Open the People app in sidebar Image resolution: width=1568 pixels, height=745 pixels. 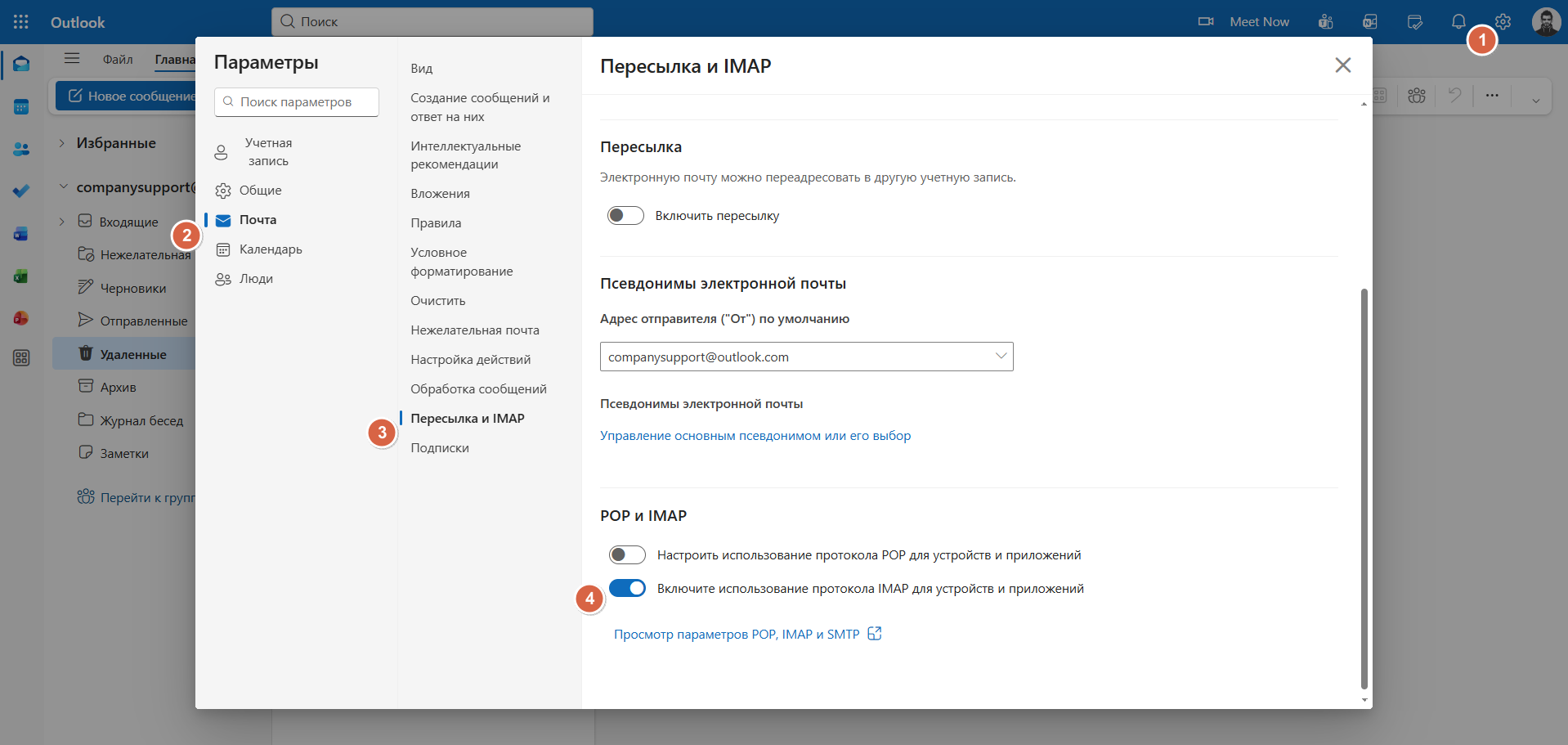[x=21, y=150]
